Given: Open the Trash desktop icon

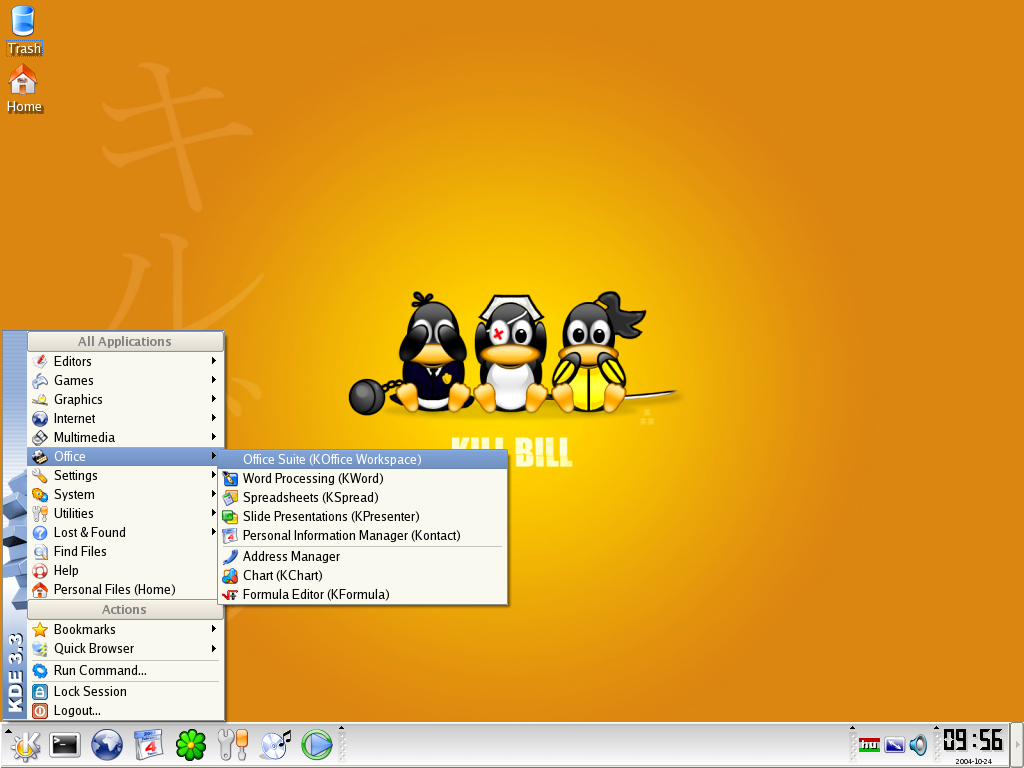Looking at the screenshot, I should pos(23,29).
